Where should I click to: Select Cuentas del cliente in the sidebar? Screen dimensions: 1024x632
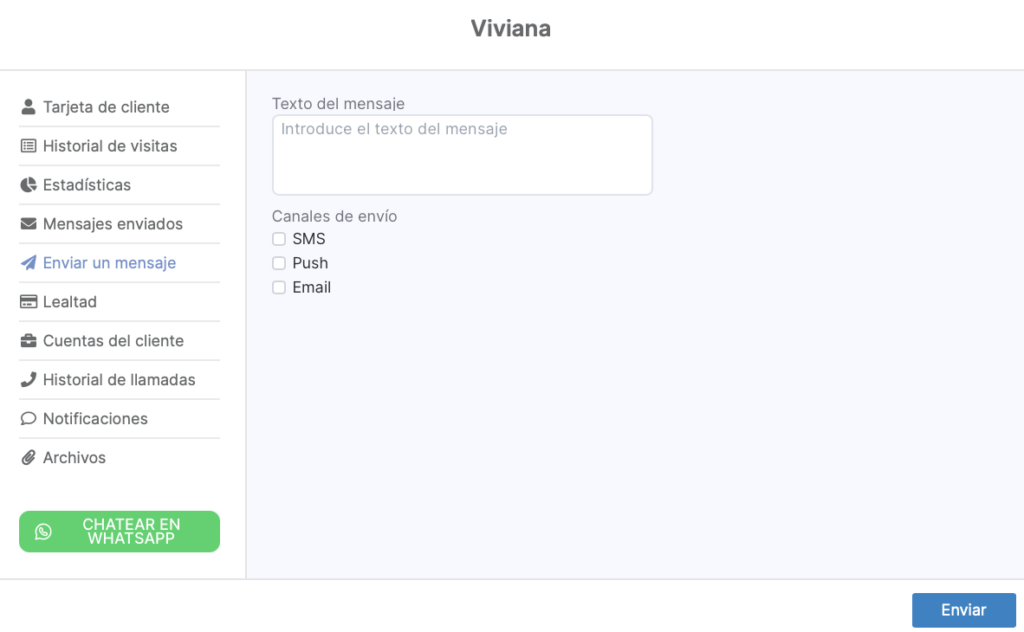113,341
